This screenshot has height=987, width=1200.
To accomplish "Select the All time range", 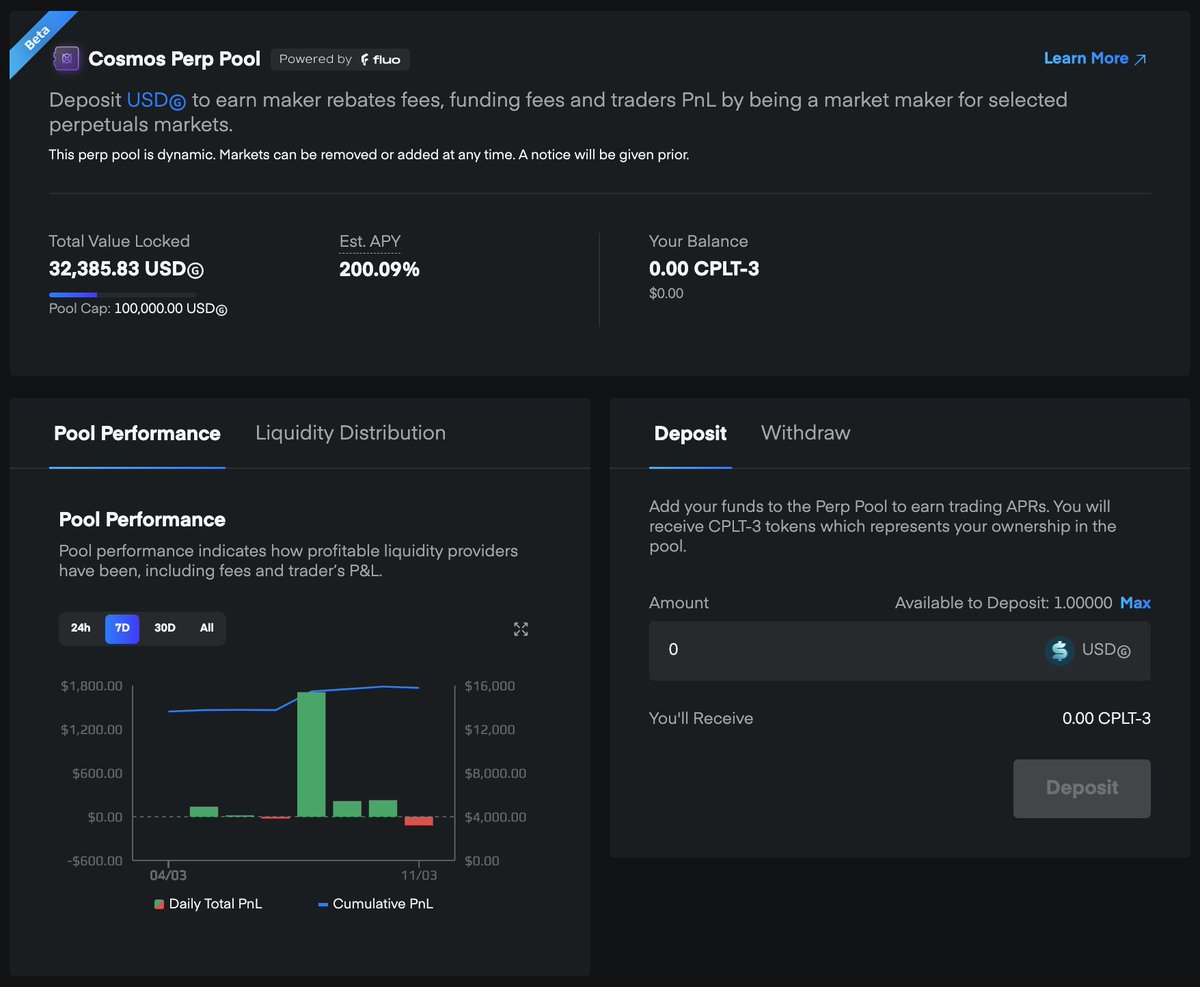I will click(x=207, y=628).
